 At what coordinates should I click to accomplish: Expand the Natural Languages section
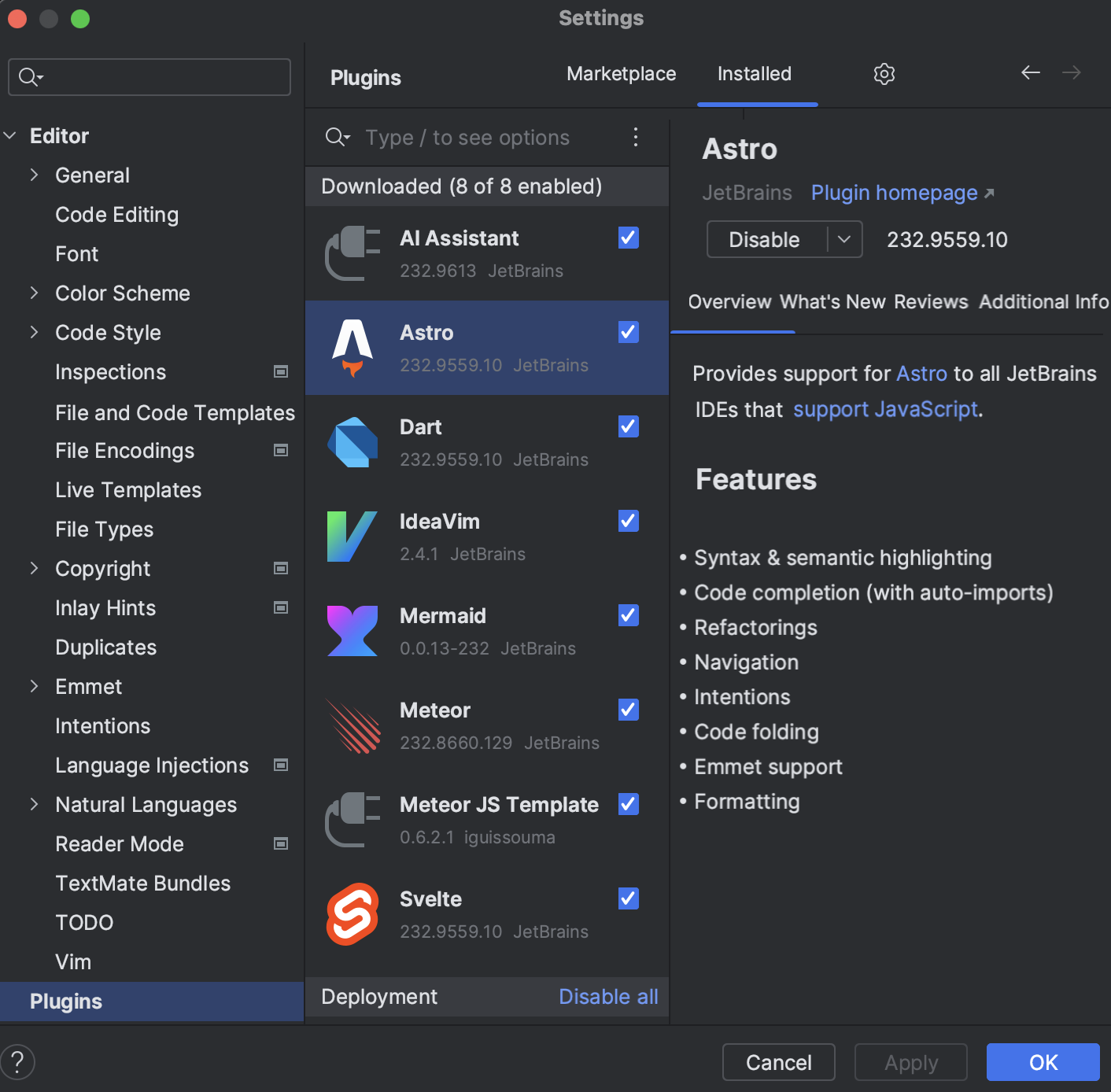coord(34,804)
